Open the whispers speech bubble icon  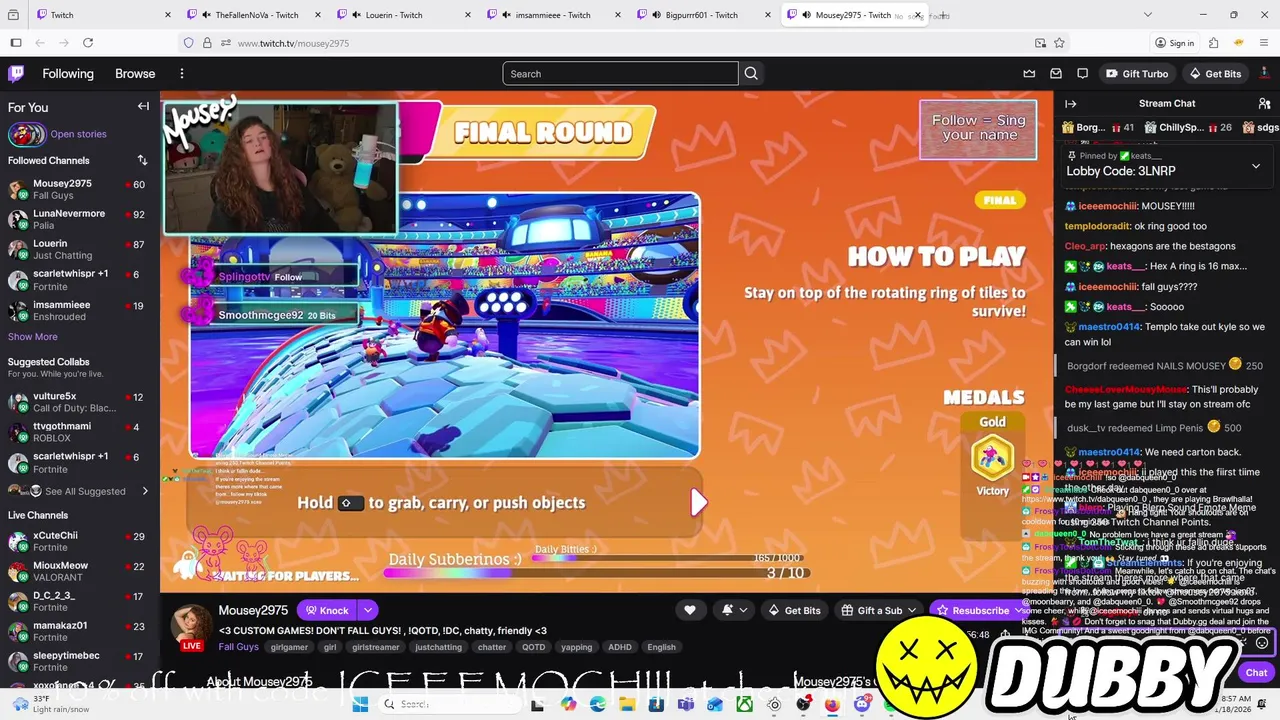1083,73
